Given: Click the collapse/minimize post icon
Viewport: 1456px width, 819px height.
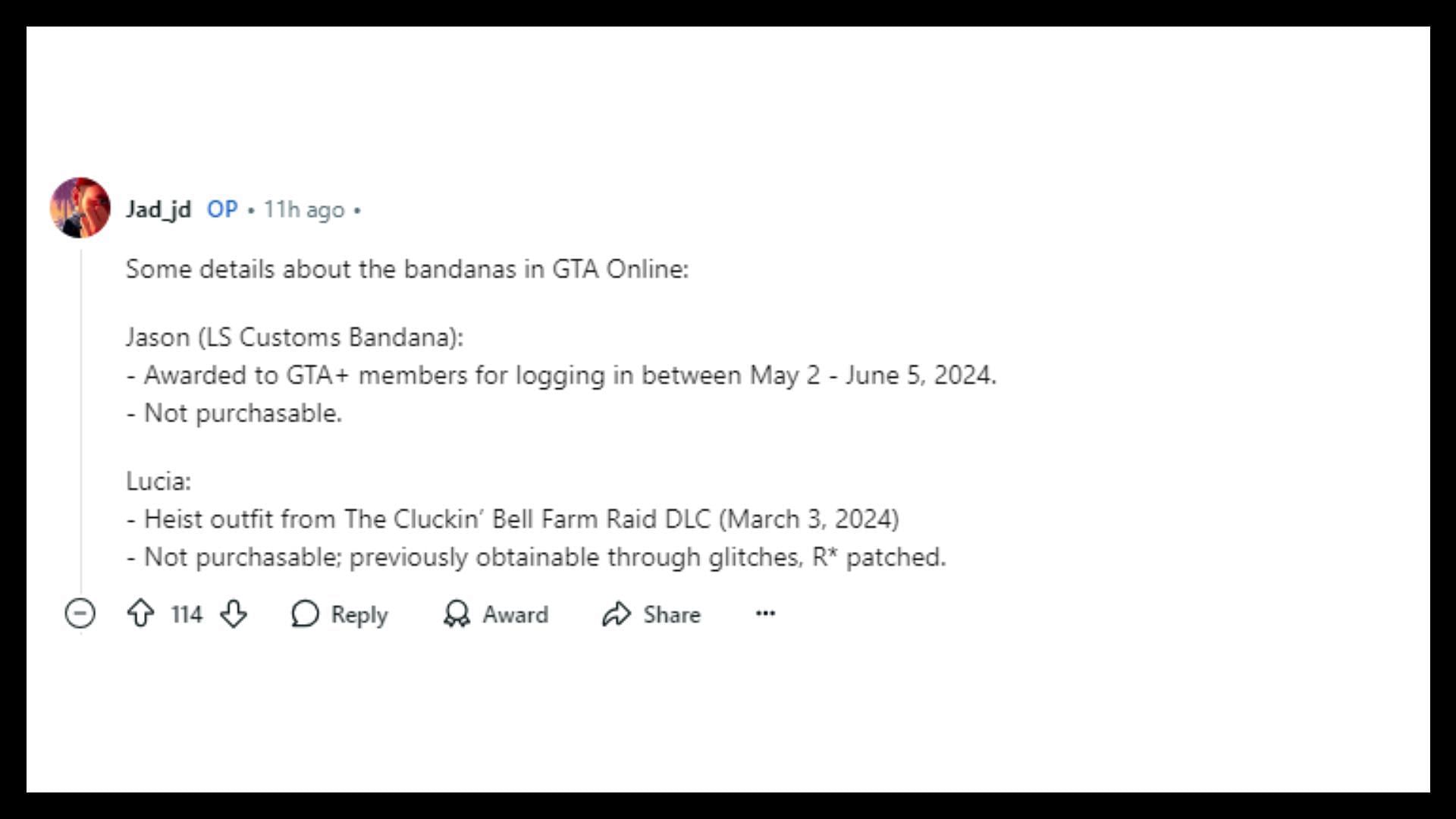Looking at the screenshot, I should click(x=78, y=614).
